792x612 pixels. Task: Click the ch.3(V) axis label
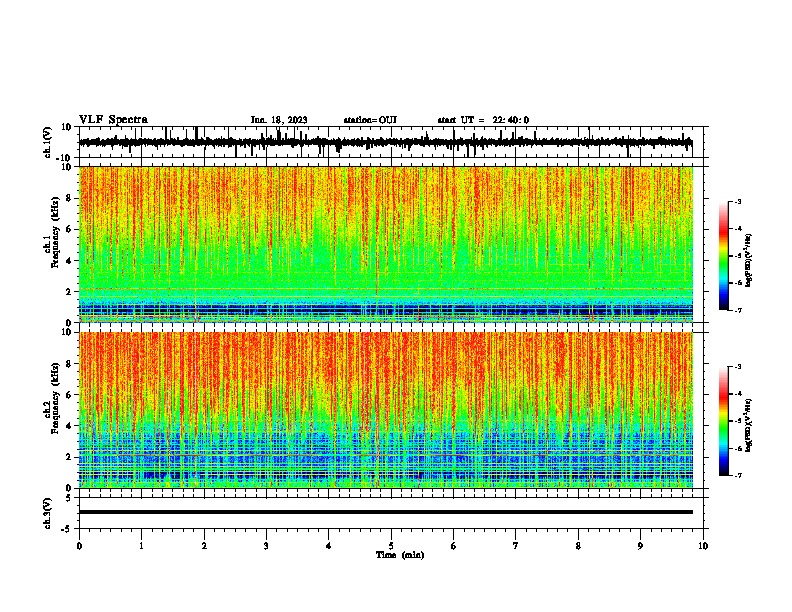click(47, 513)
